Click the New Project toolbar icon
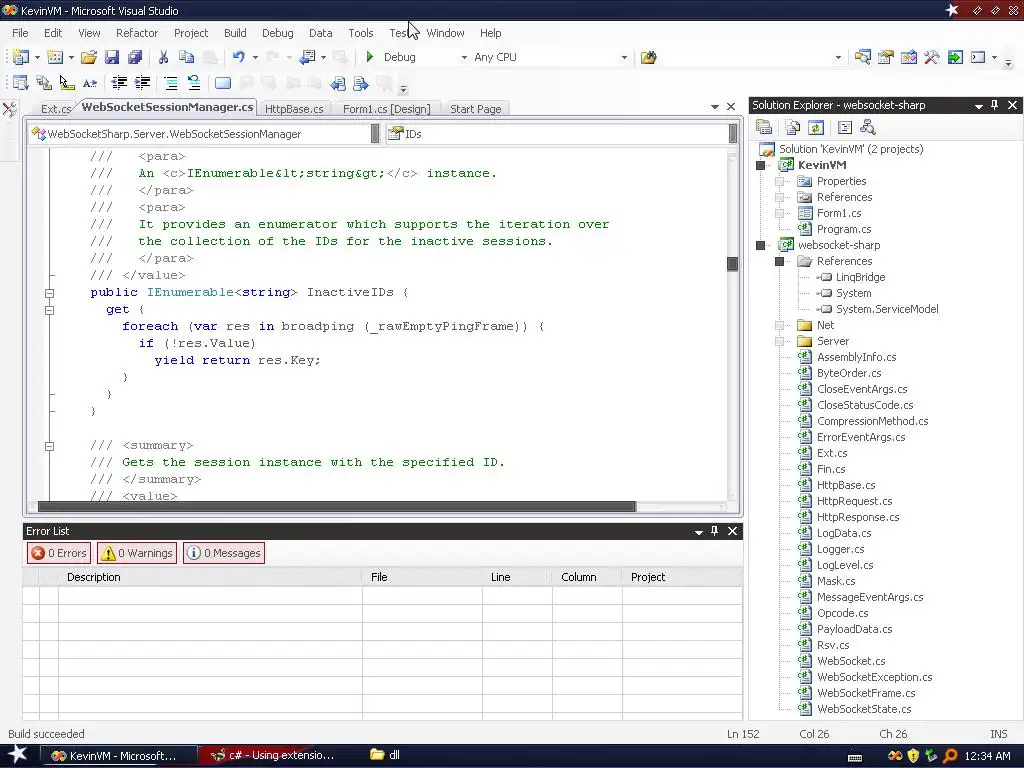 pos(21,57)
